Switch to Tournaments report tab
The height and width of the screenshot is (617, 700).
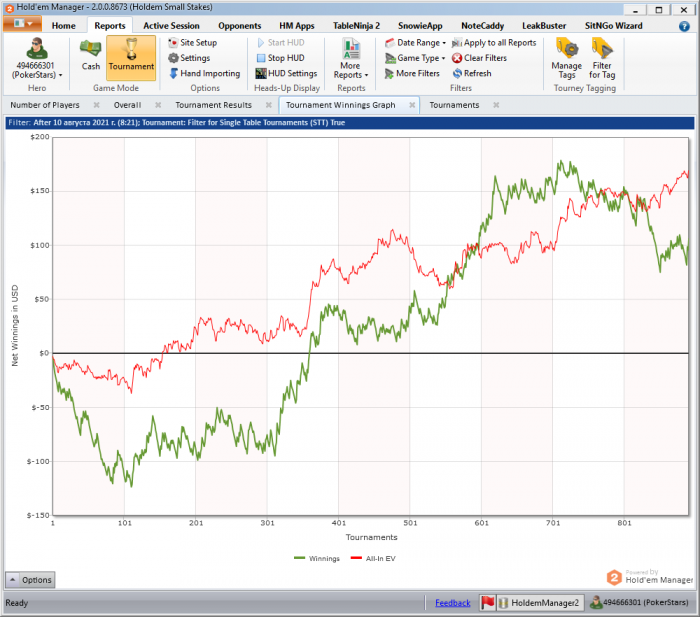[x=454, y=105]
